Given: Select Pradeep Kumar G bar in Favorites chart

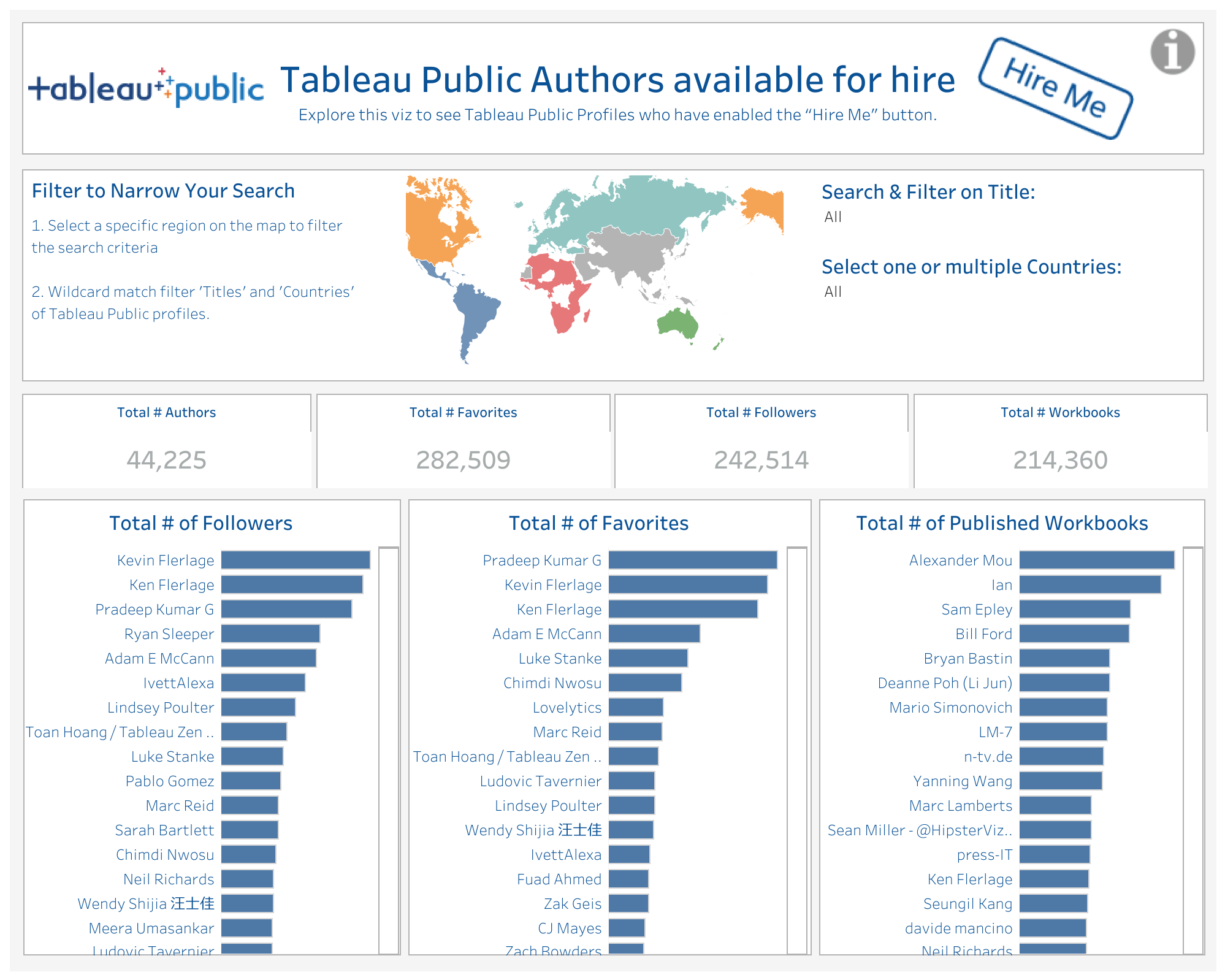Looking at the screenshot, I should click(x=693, y=560).
